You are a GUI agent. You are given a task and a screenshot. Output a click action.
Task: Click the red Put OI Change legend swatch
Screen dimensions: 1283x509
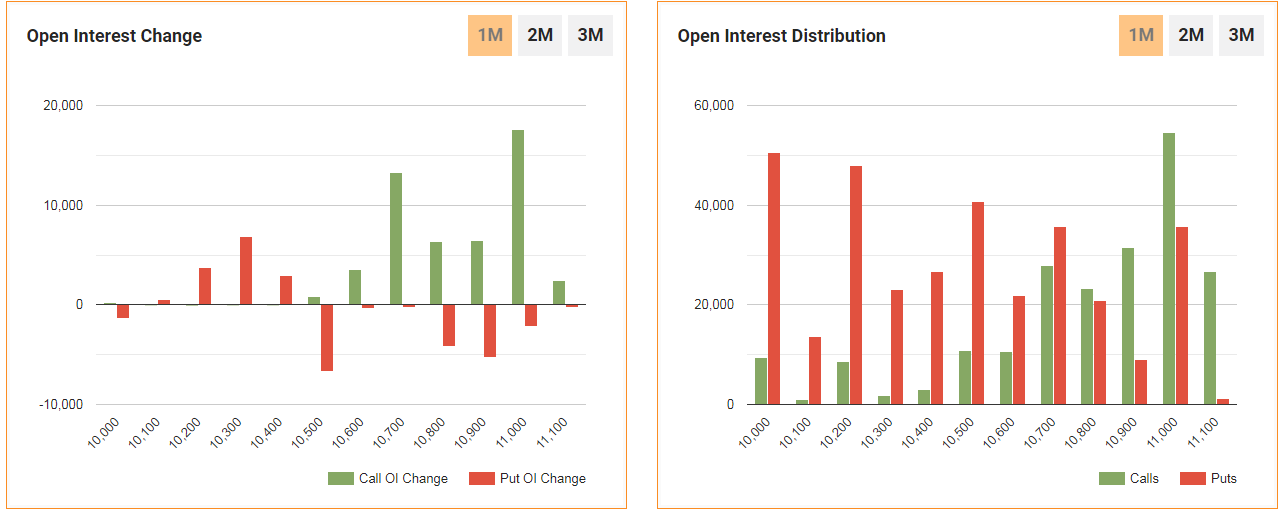pyautogui.click(x=482, y=479)
